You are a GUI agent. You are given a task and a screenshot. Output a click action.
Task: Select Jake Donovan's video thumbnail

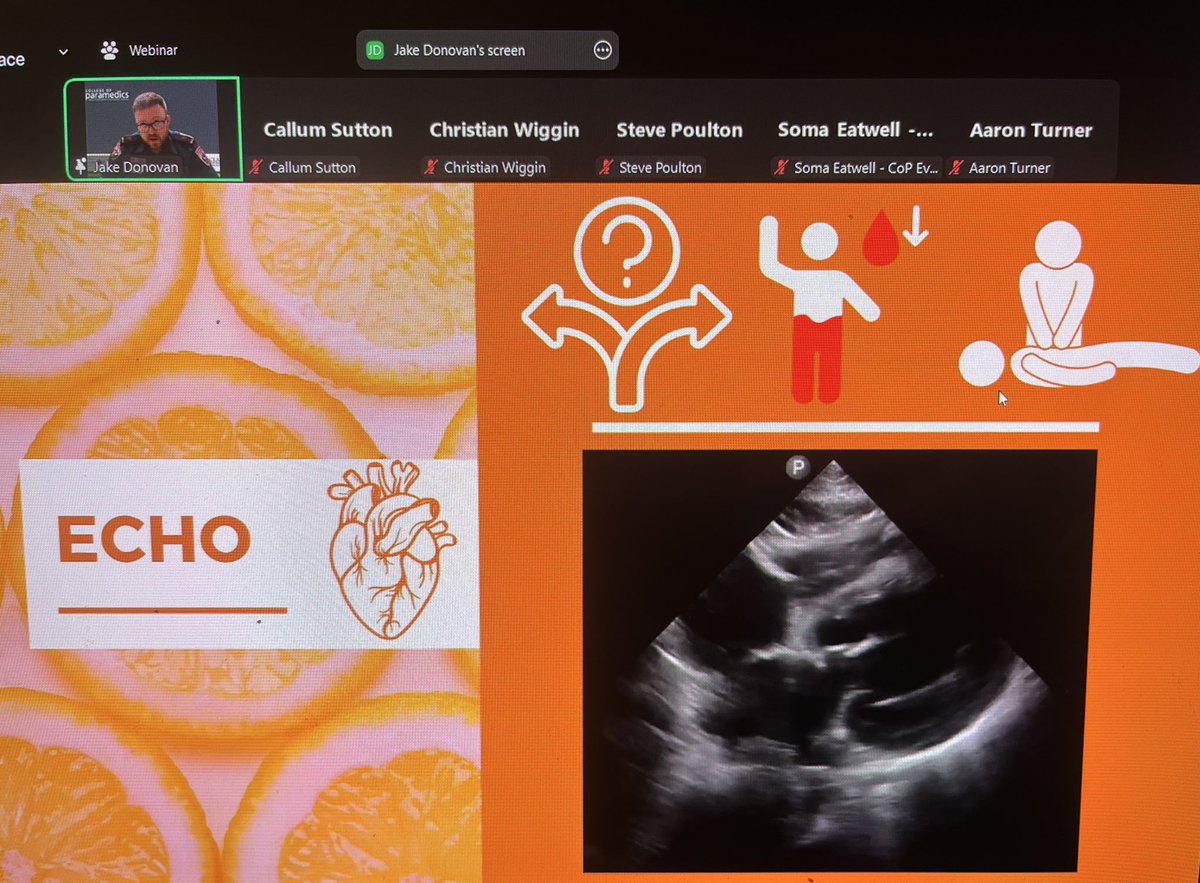(x=153, y=129)
